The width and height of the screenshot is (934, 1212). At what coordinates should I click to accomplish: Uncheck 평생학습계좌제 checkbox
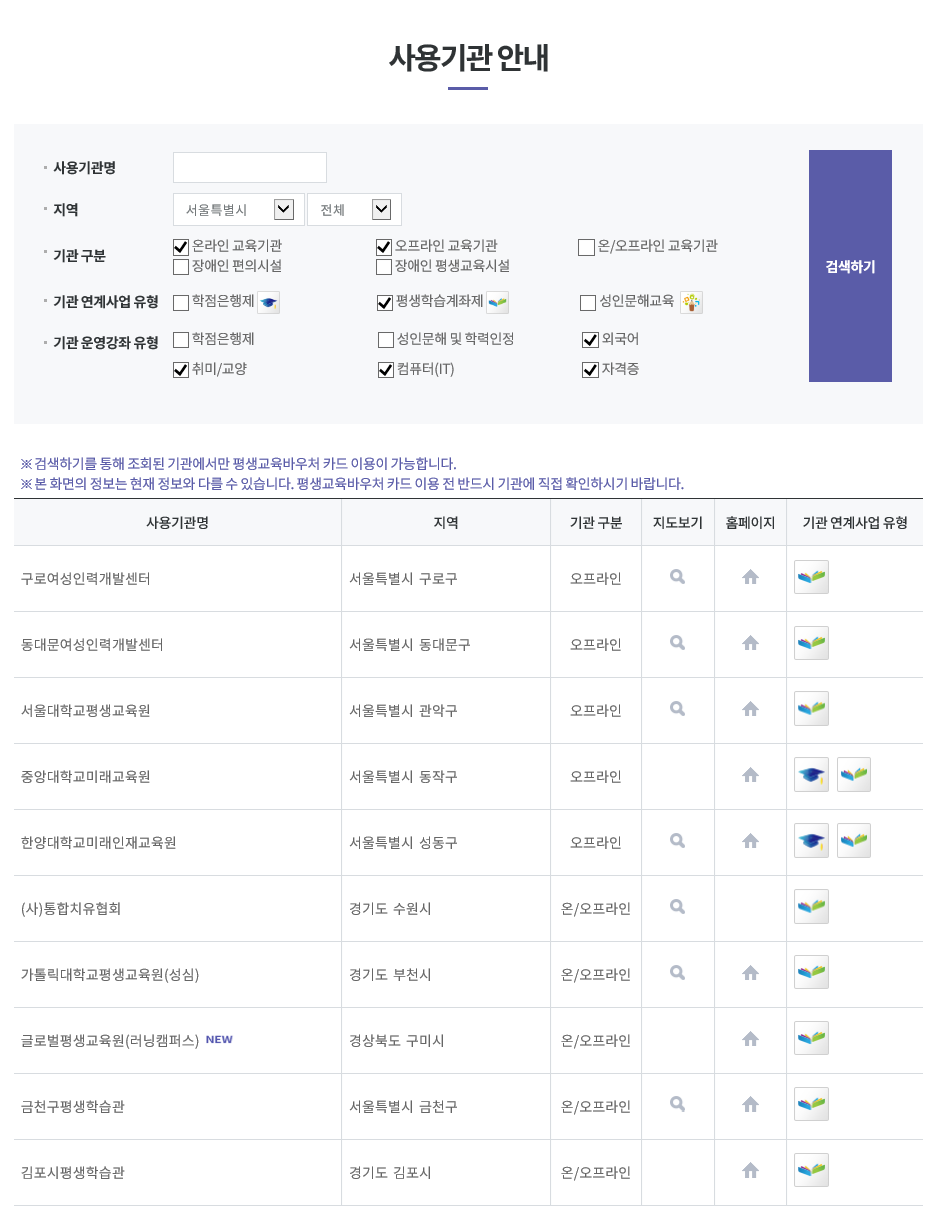384,302
